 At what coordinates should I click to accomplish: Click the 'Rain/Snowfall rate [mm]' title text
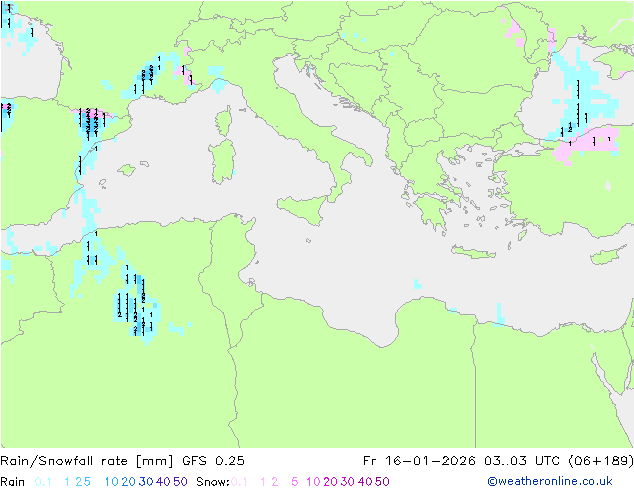tap(87, 460)
